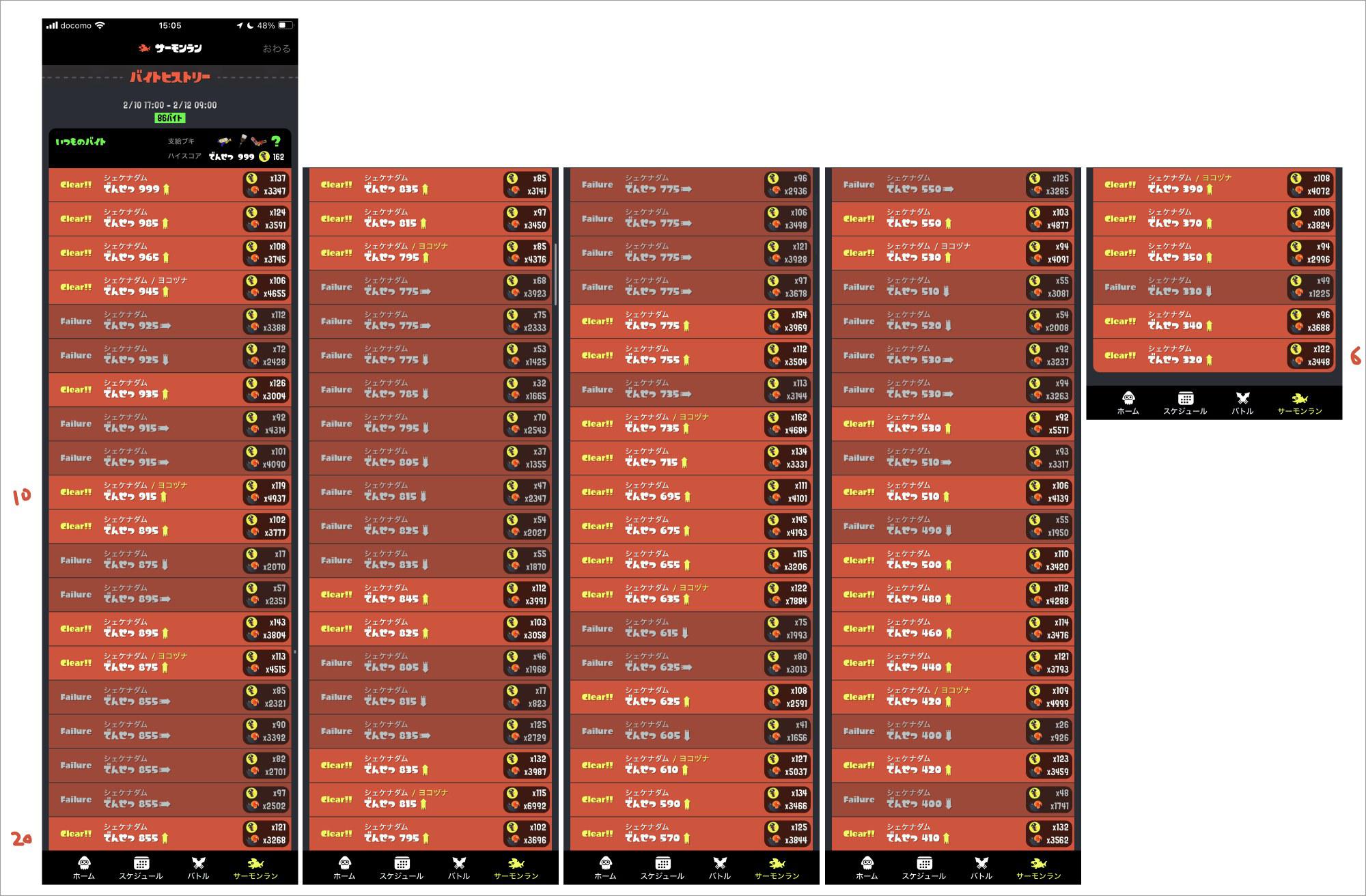Tap the power egg icon beside x3347
Screen dimensions: 1366x896
(253, 191)
